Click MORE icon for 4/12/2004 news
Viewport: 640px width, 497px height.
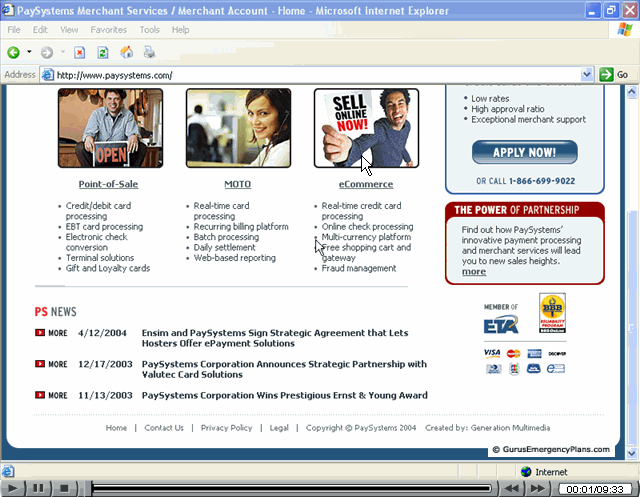tap(40, 333)
